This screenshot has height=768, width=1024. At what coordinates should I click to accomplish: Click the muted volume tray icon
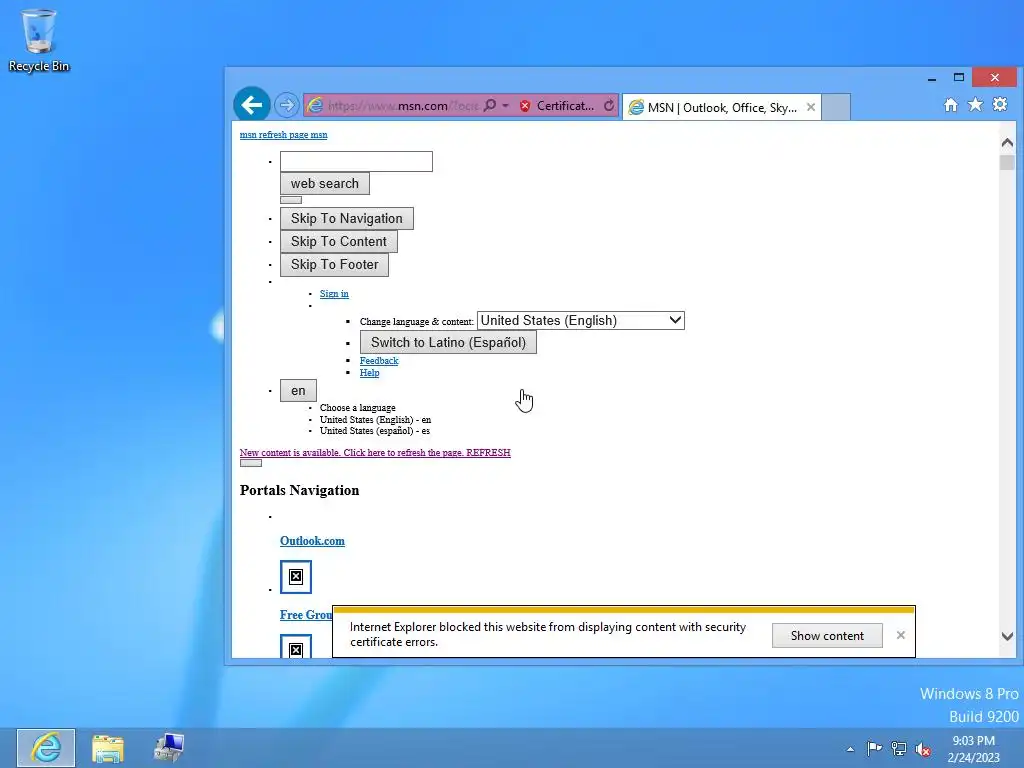tap(923, 749)
